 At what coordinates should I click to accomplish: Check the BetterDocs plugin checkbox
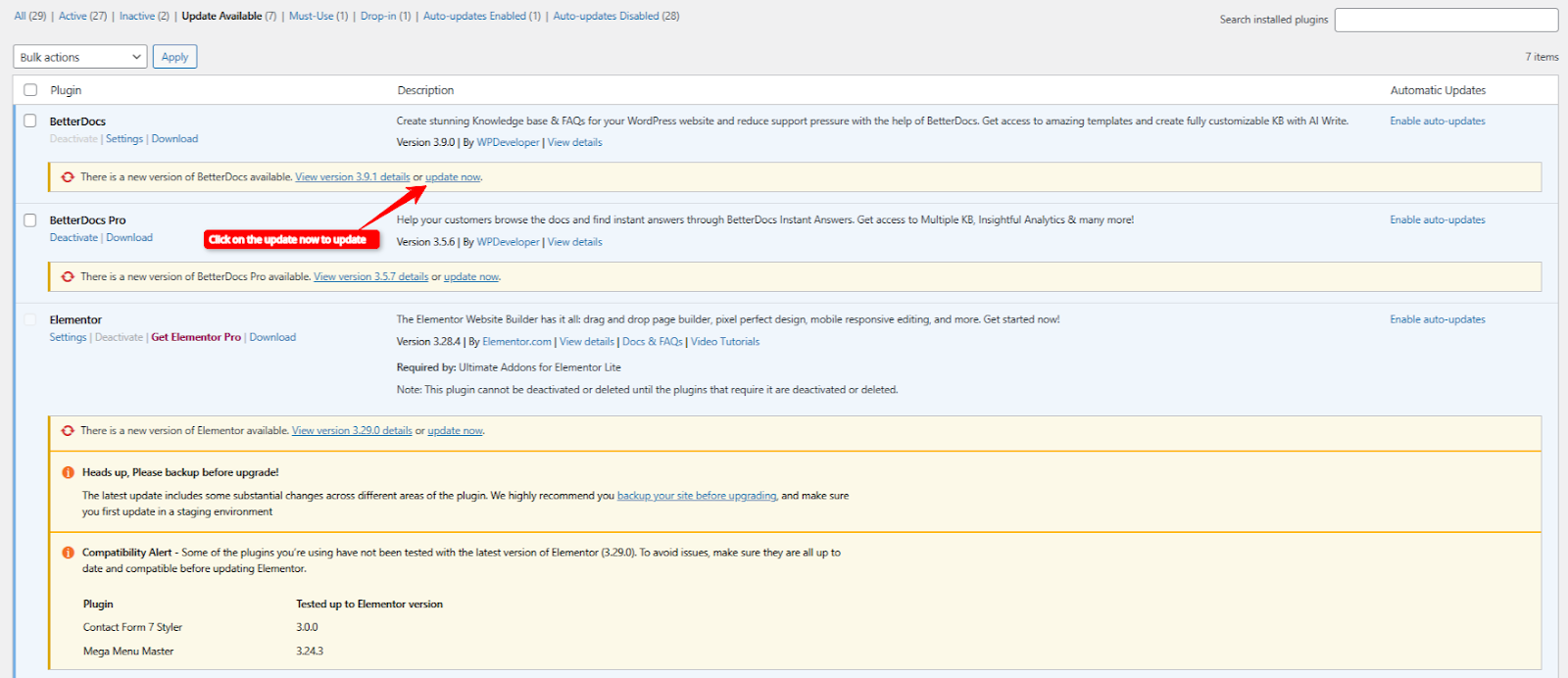30,121
